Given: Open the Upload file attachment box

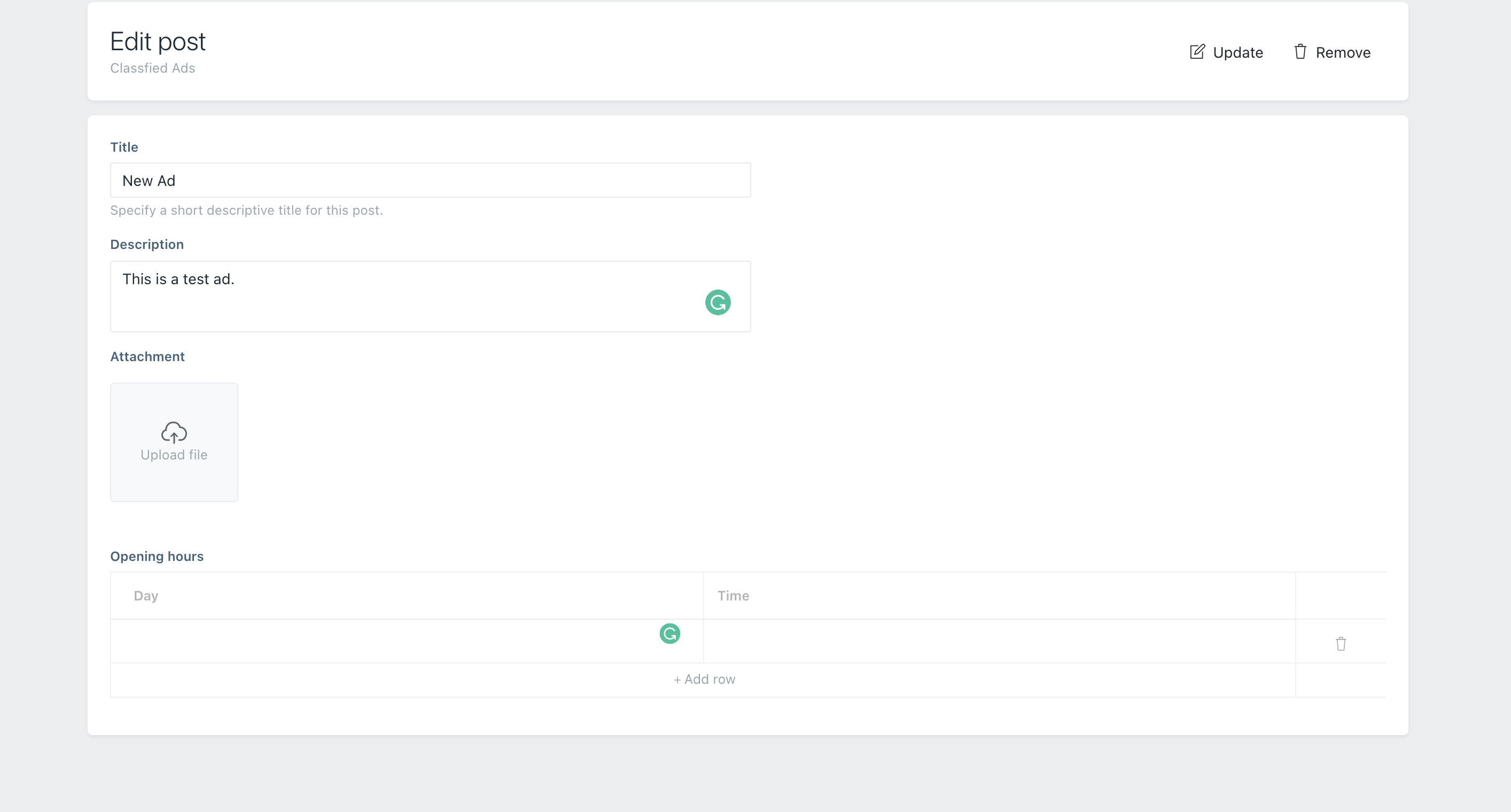Looking at the screenshot, I should [174, 442].
